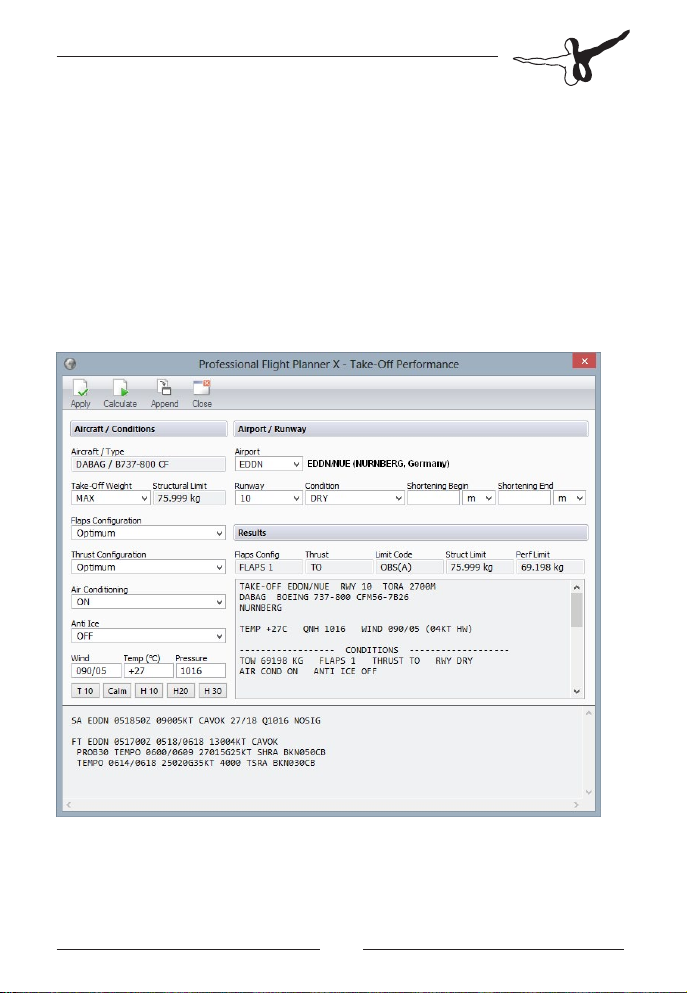Close the Take-Off Performance window
This screenshot has height=993, width=687.
pyautogui.click(x=584, y=361)
